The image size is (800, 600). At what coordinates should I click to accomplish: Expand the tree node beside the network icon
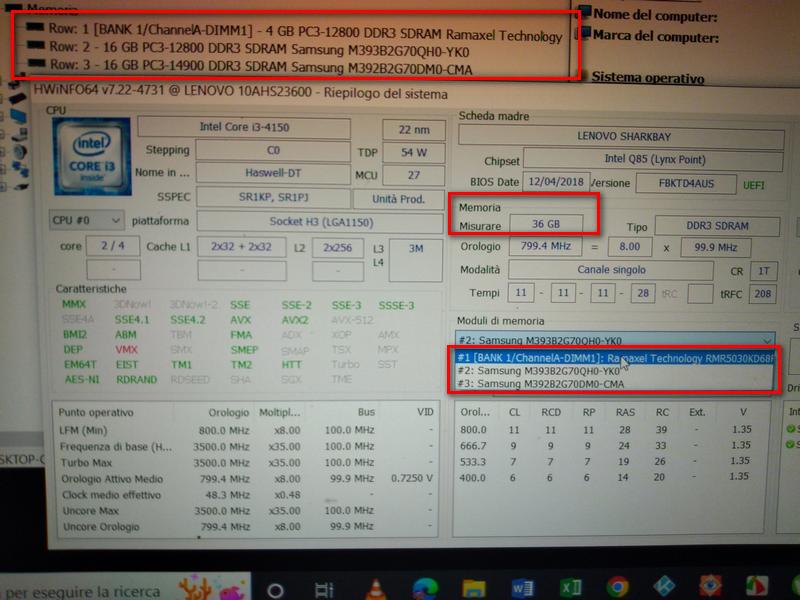click(x=3, y=170)
